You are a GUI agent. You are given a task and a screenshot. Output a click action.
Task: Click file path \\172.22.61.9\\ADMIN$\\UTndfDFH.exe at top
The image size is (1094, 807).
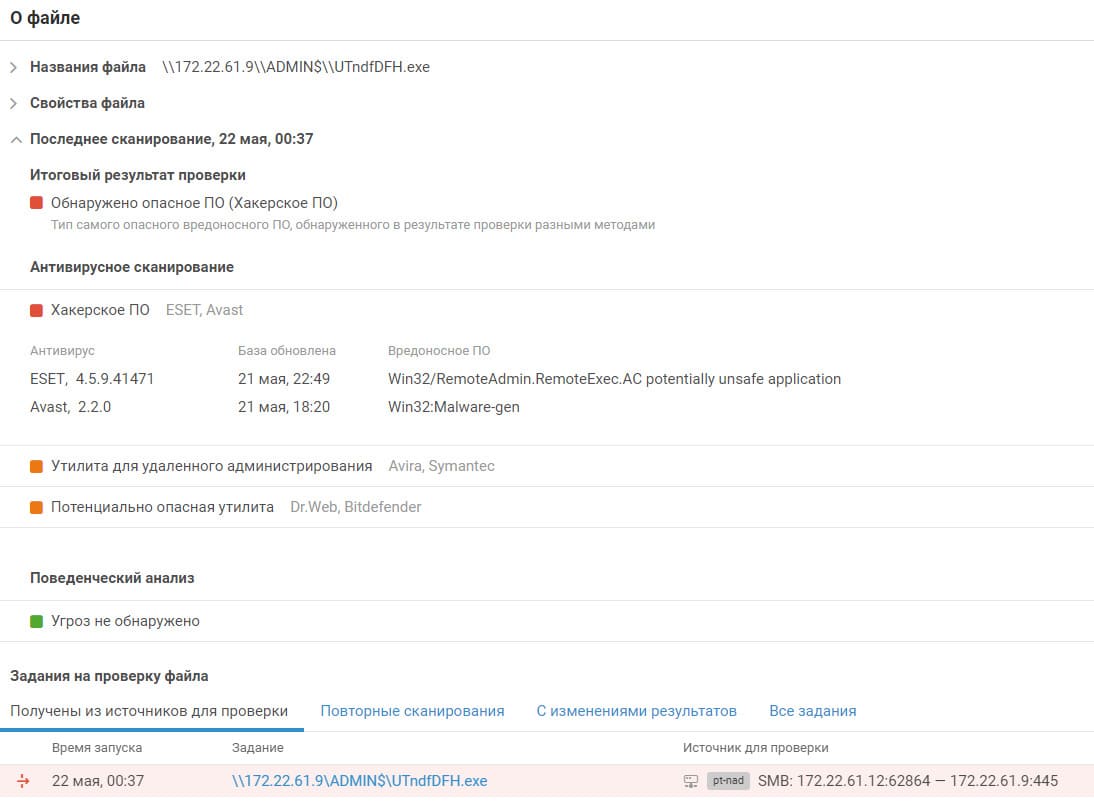pyautogui.click(x=296, y=67)
